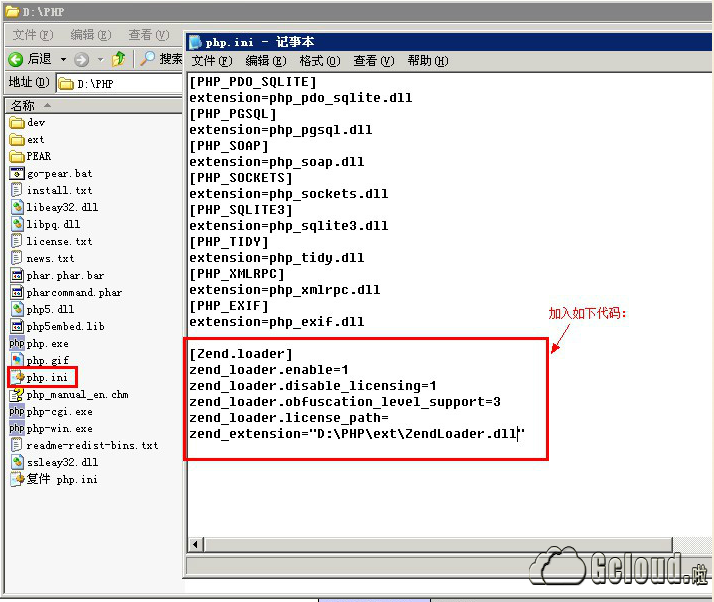Viewport: 714px width, 602px height.
Task: Select the install.txt file icon
Action: pyautogui.click(x=17, y=190)
